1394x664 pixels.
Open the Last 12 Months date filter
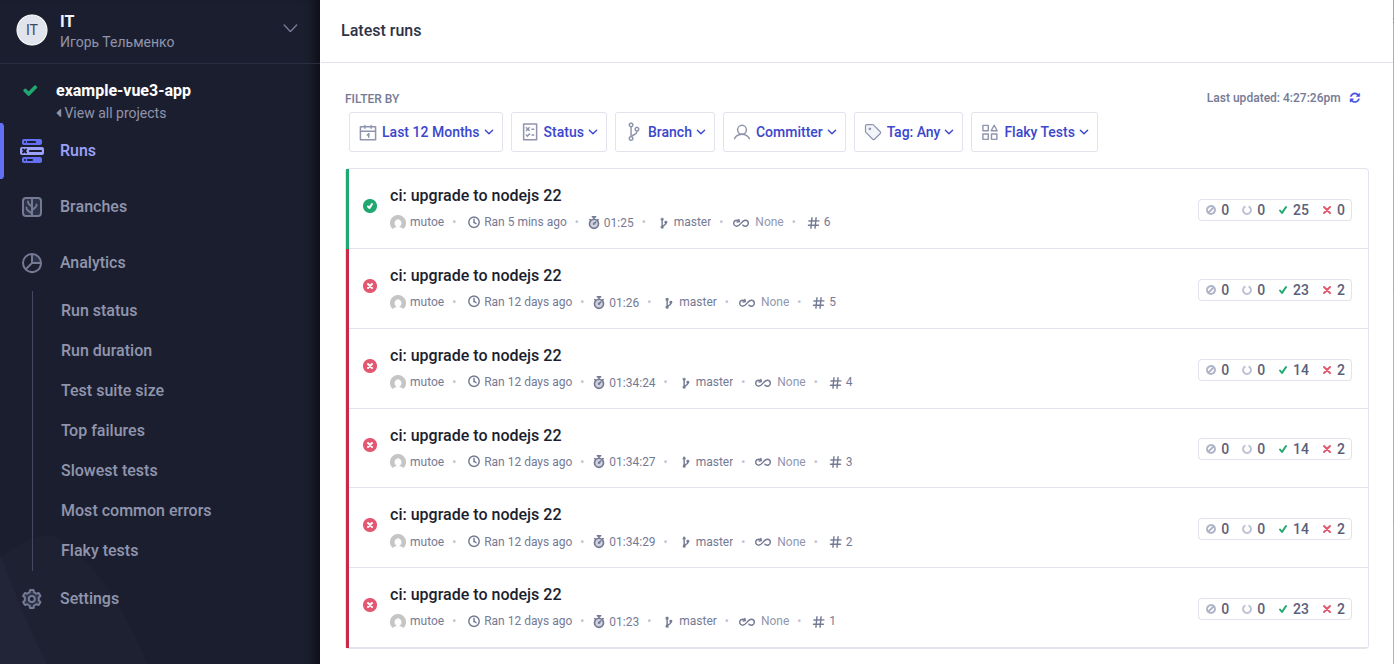tap(426, 132)
